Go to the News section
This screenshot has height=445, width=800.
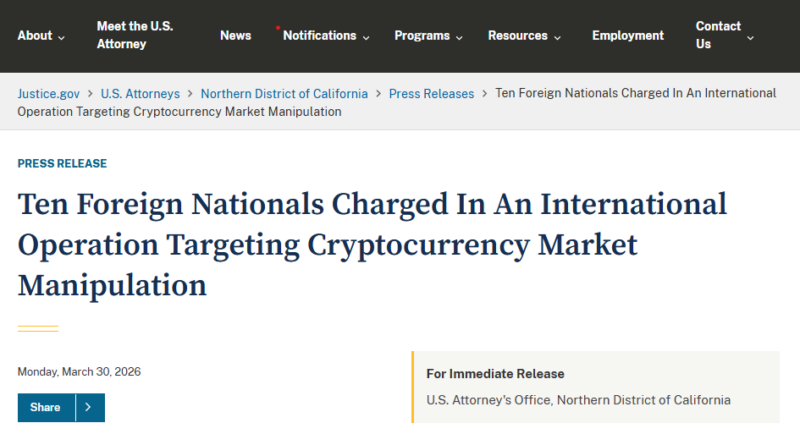pos(235,35)
